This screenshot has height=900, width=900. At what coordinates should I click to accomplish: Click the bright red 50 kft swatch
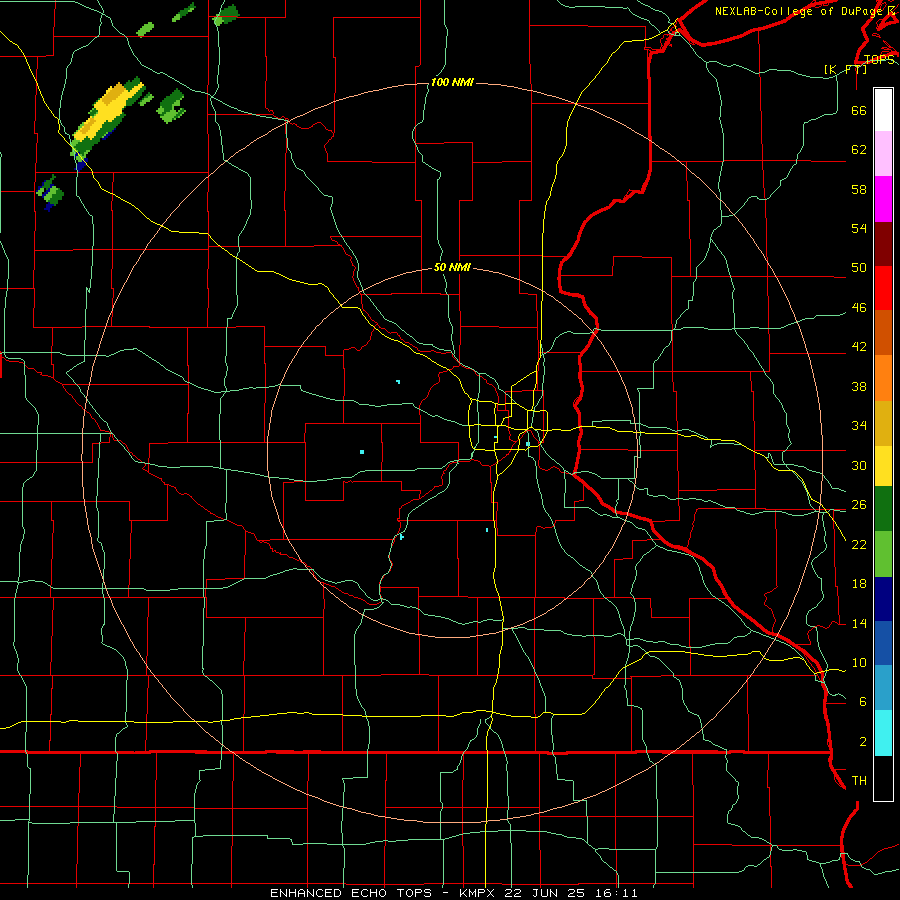pyautogui.click(x=883, y=288)
